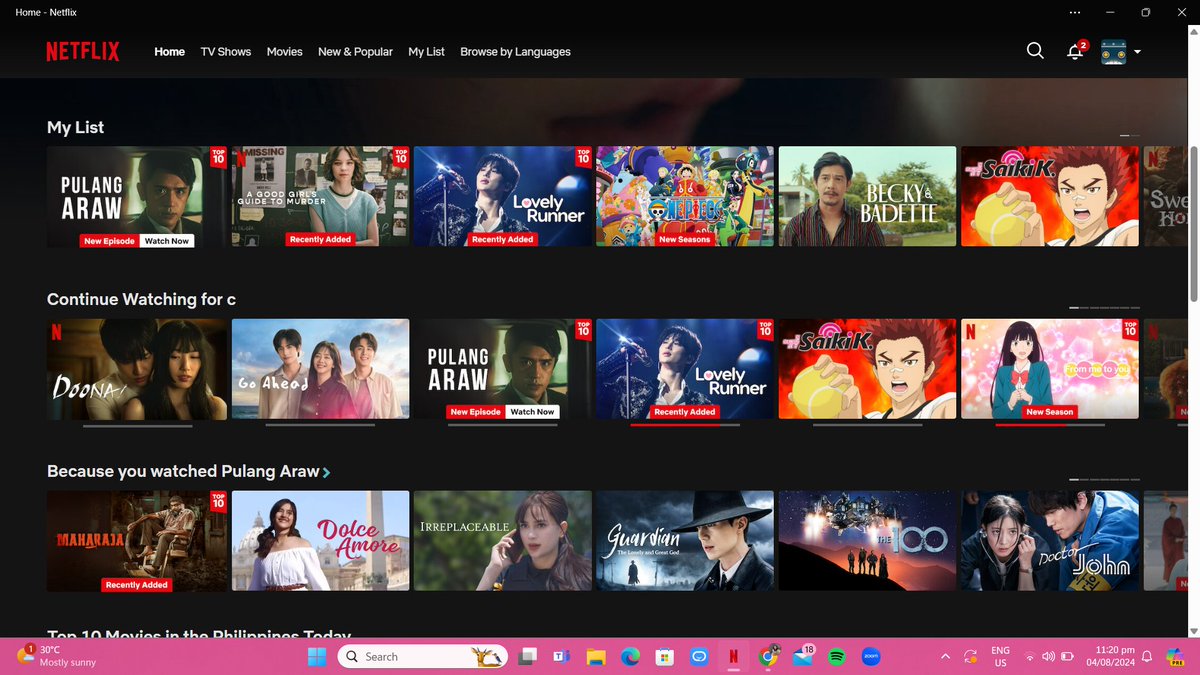Image resolution: width=1200 pixels, height=675 pixels.
Task: Open the One Piece thumbnail
Action: pyautogui.click(x=685, y=196)
